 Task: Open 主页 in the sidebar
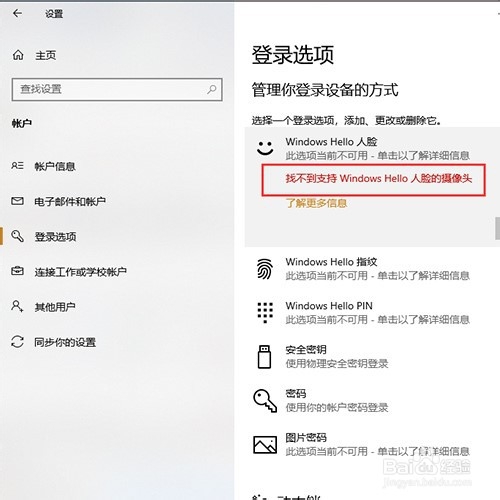(45, 55)
